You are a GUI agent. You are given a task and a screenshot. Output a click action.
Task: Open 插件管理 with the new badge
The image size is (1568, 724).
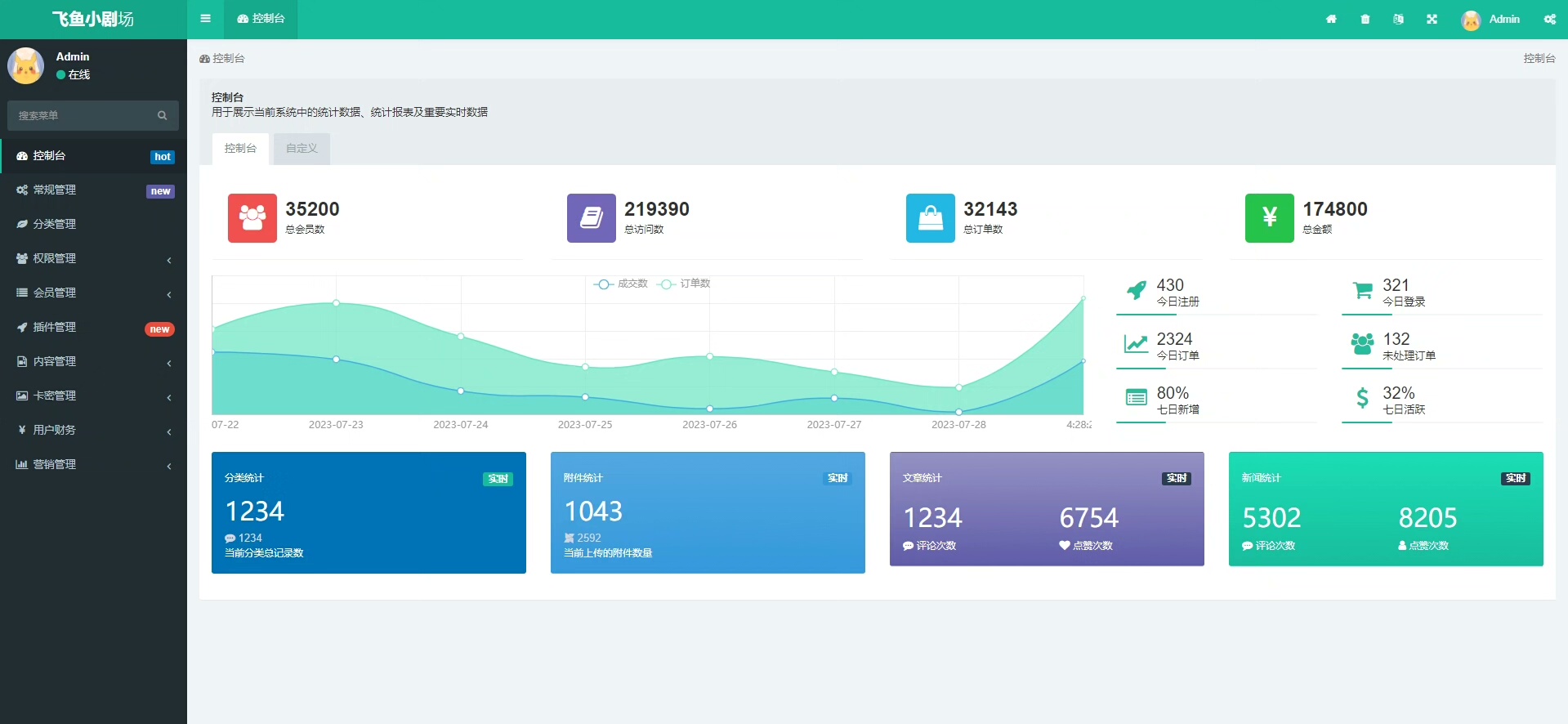pyautogui.click(x=93, y=327)
